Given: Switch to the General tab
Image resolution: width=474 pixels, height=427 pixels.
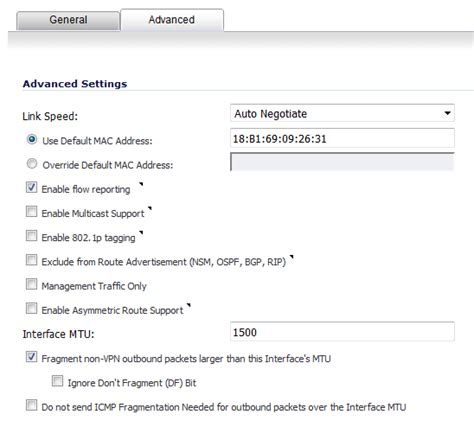Looking at the screenshot, I should point(68,20).
